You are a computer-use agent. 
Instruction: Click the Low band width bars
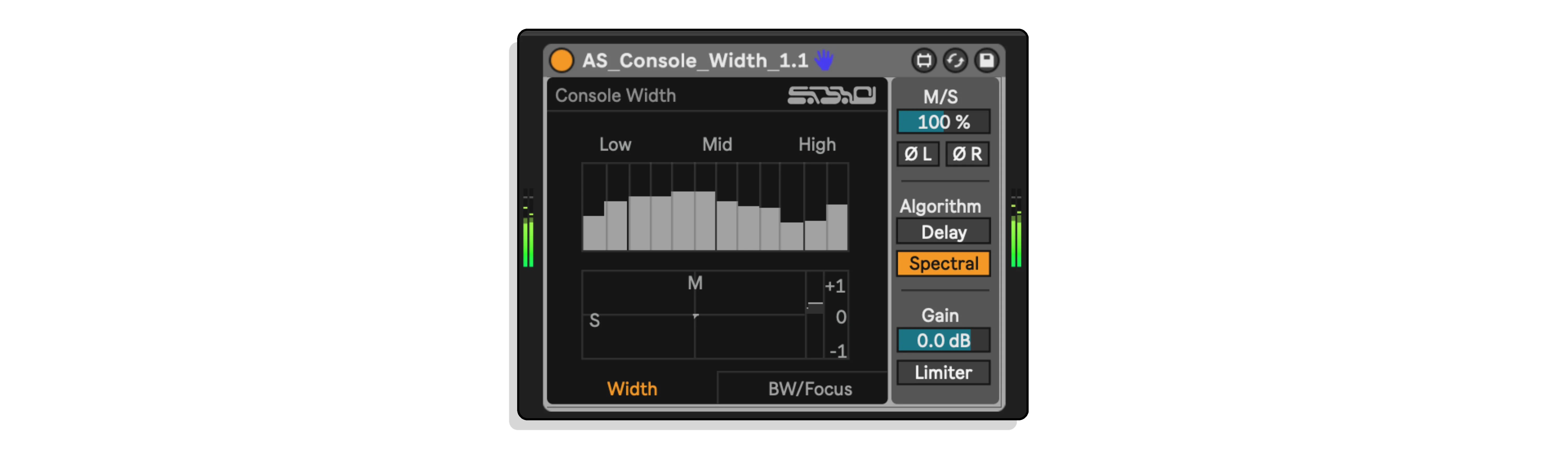pos(626,207)
